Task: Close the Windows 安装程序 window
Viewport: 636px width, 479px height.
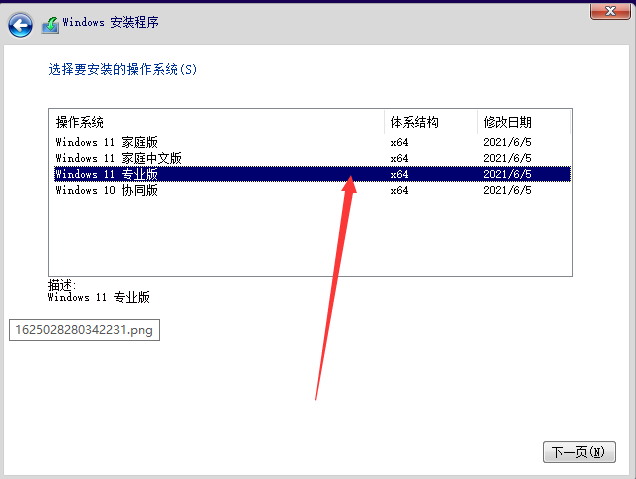Action: 610,11
